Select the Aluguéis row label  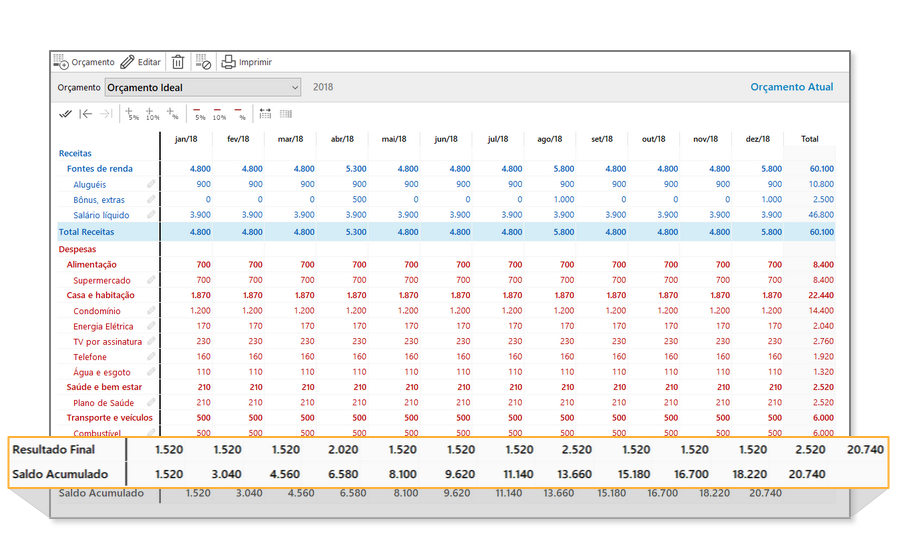pos(90,184)
